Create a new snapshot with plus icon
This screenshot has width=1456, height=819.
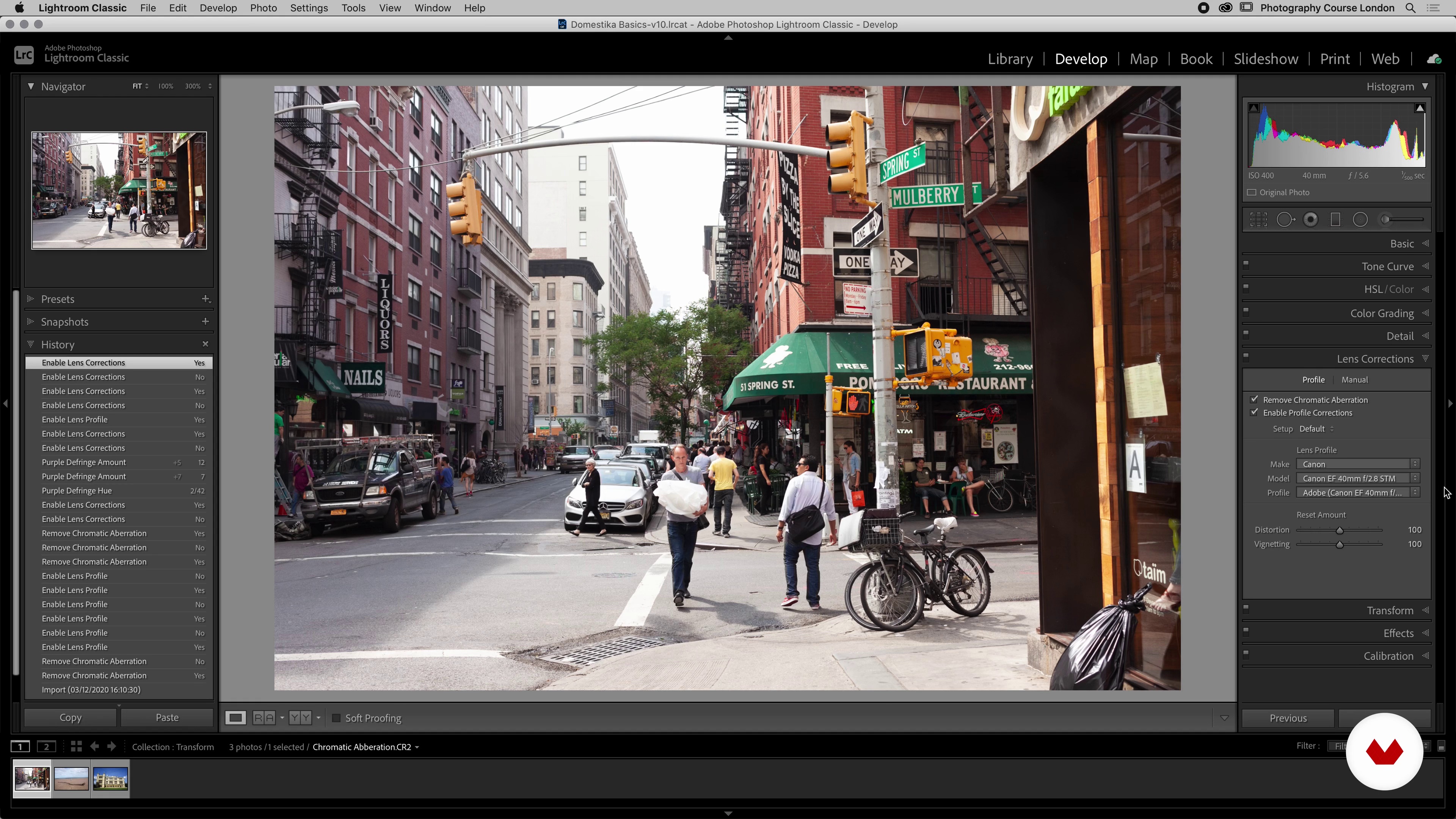(x=205, y=321)
